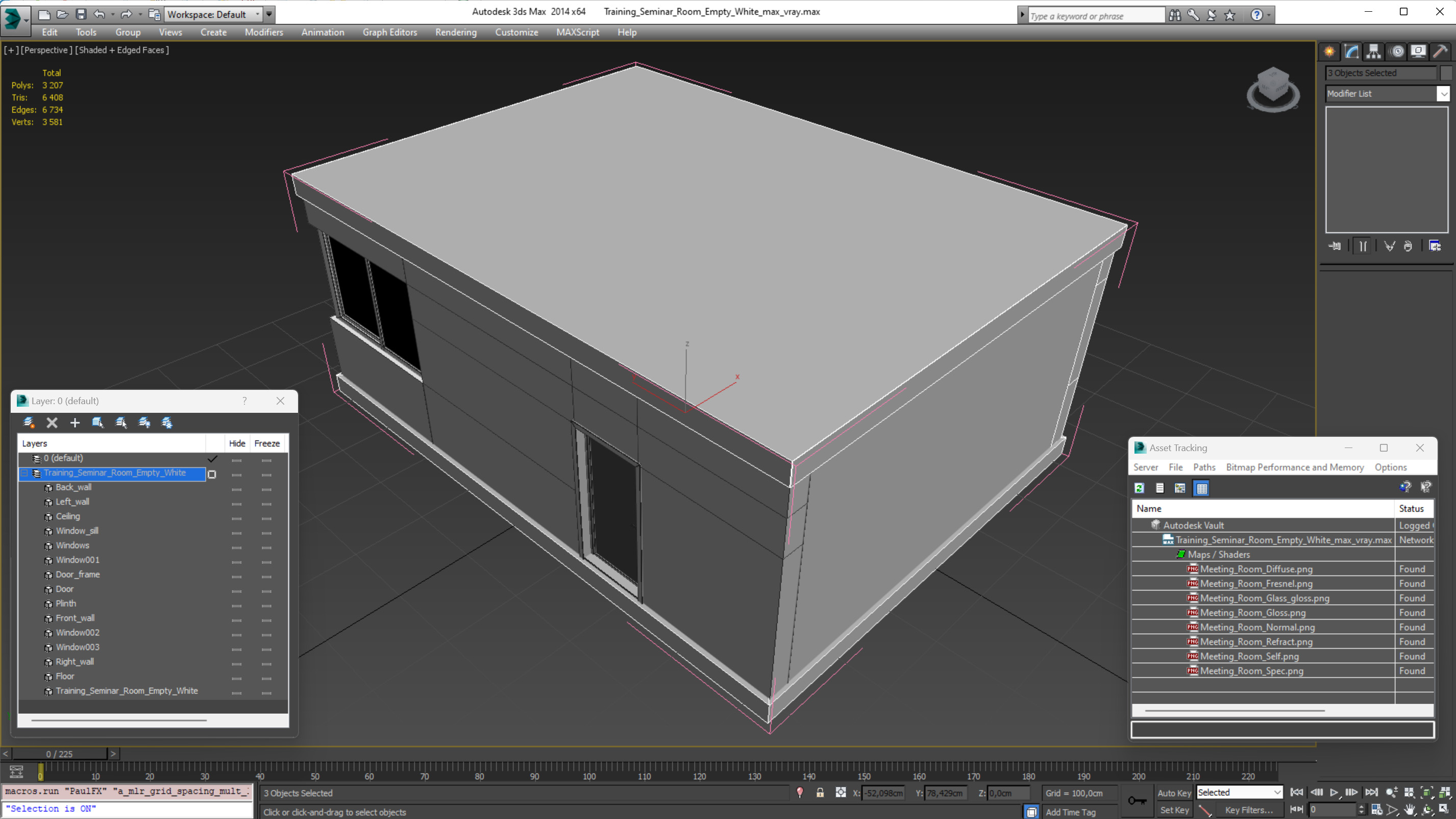Image resolution: width=1456 pixels, height=819 pixels.
Task: Open the Redo history dropdown arrow
Action: click(x=140, y=14)
